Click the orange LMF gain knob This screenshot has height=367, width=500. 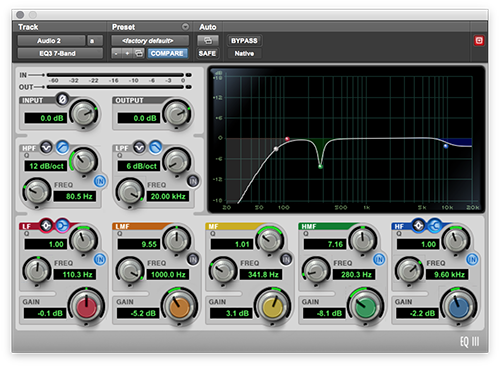[179, 306]
